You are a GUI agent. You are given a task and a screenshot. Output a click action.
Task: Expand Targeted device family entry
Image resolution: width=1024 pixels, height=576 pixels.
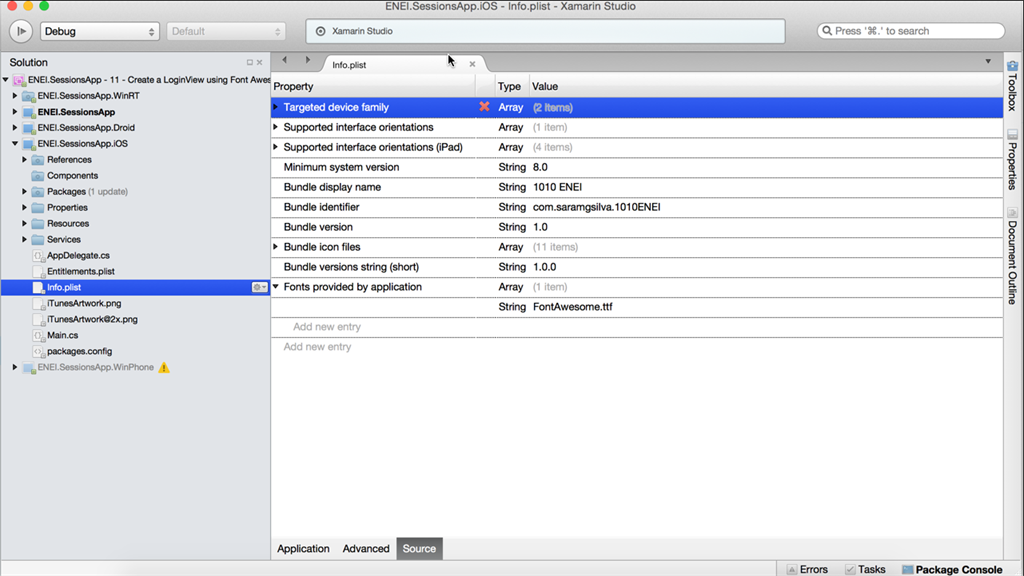click(x=276, y=107)
